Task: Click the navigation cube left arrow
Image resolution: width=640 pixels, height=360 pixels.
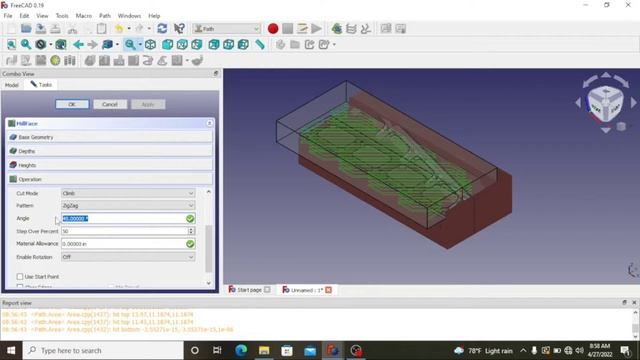Action: click(578, 102)
